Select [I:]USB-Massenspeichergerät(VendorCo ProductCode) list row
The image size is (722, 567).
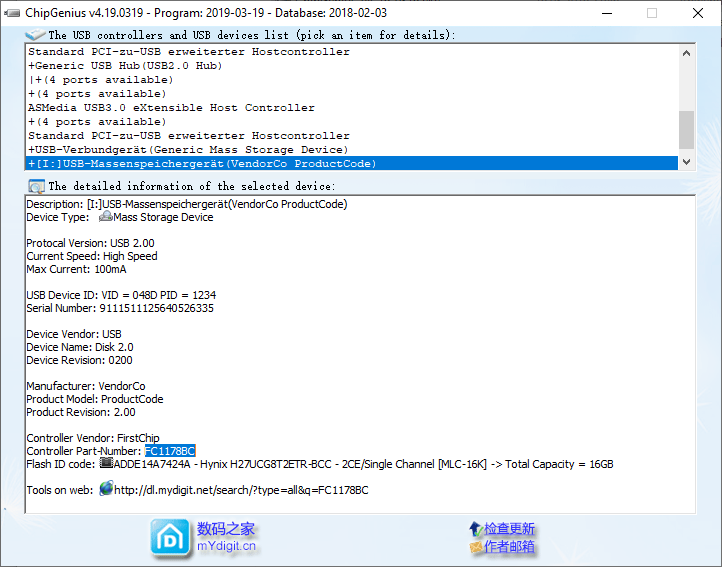[x=352, y=164]
